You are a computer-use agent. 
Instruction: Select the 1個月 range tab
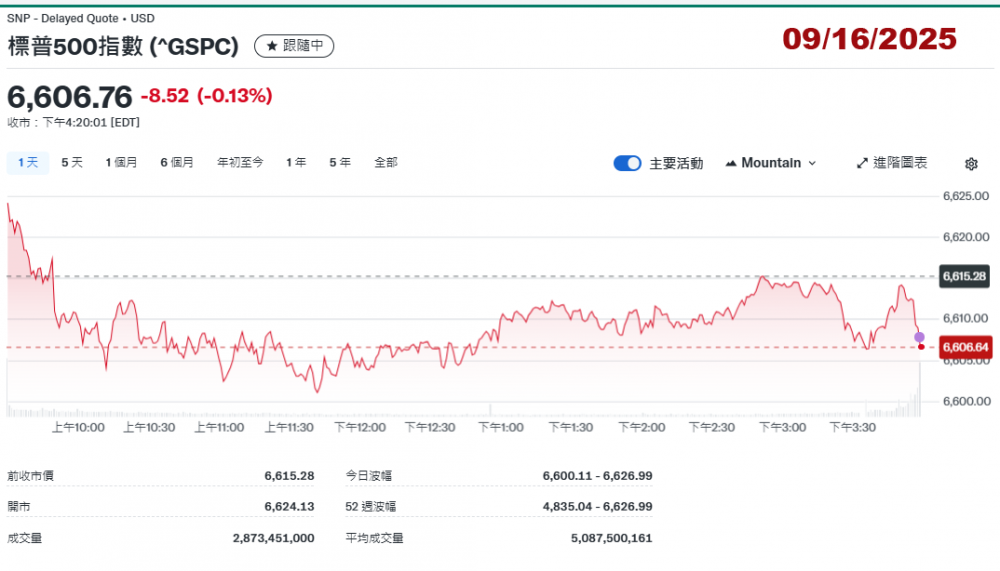(x=121, y=162)
